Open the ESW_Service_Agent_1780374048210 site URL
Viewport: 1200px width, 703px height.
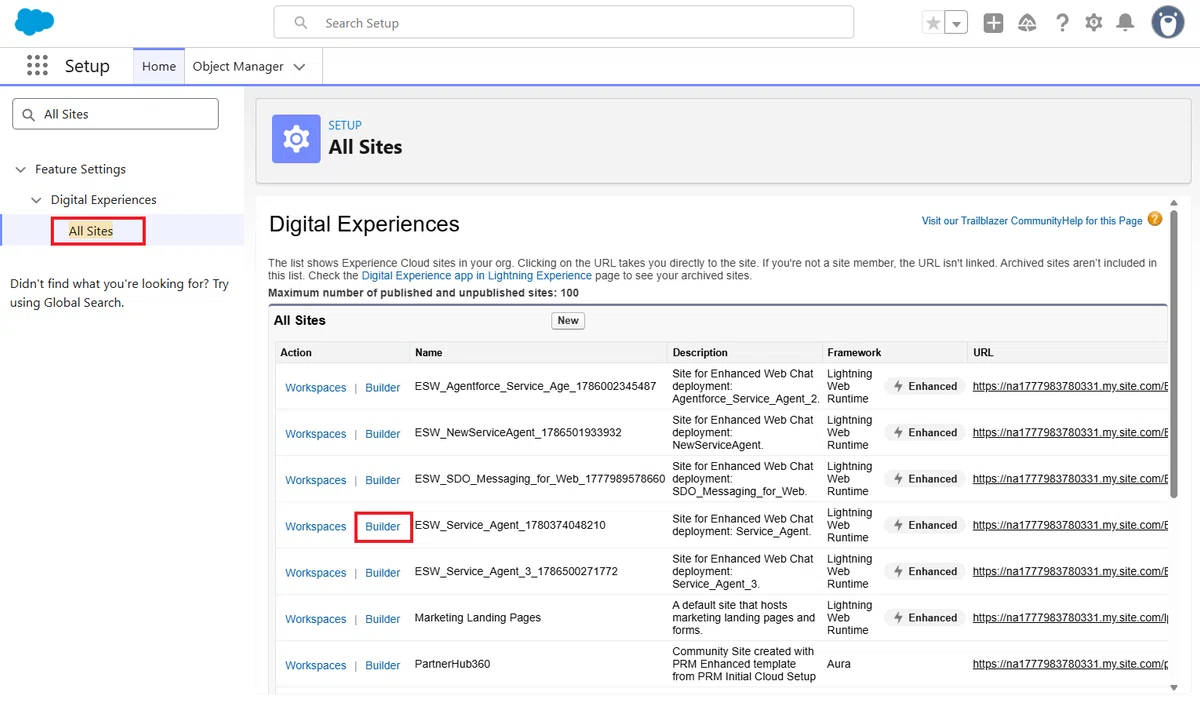point(1070,525)
